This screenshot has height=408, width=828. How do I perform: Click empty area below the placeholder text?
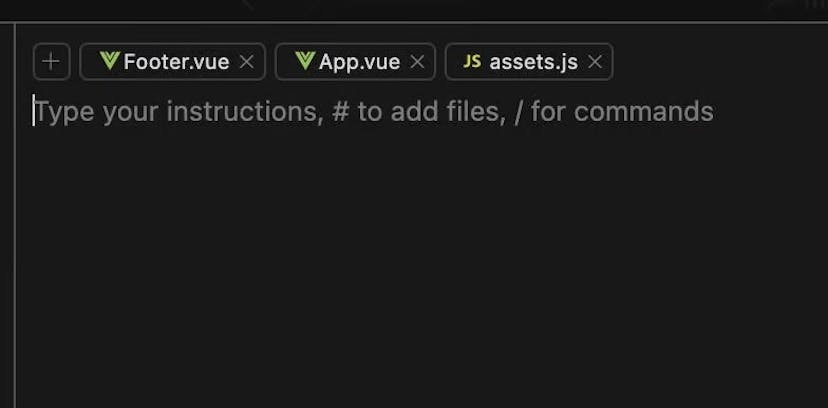point(400,220)
